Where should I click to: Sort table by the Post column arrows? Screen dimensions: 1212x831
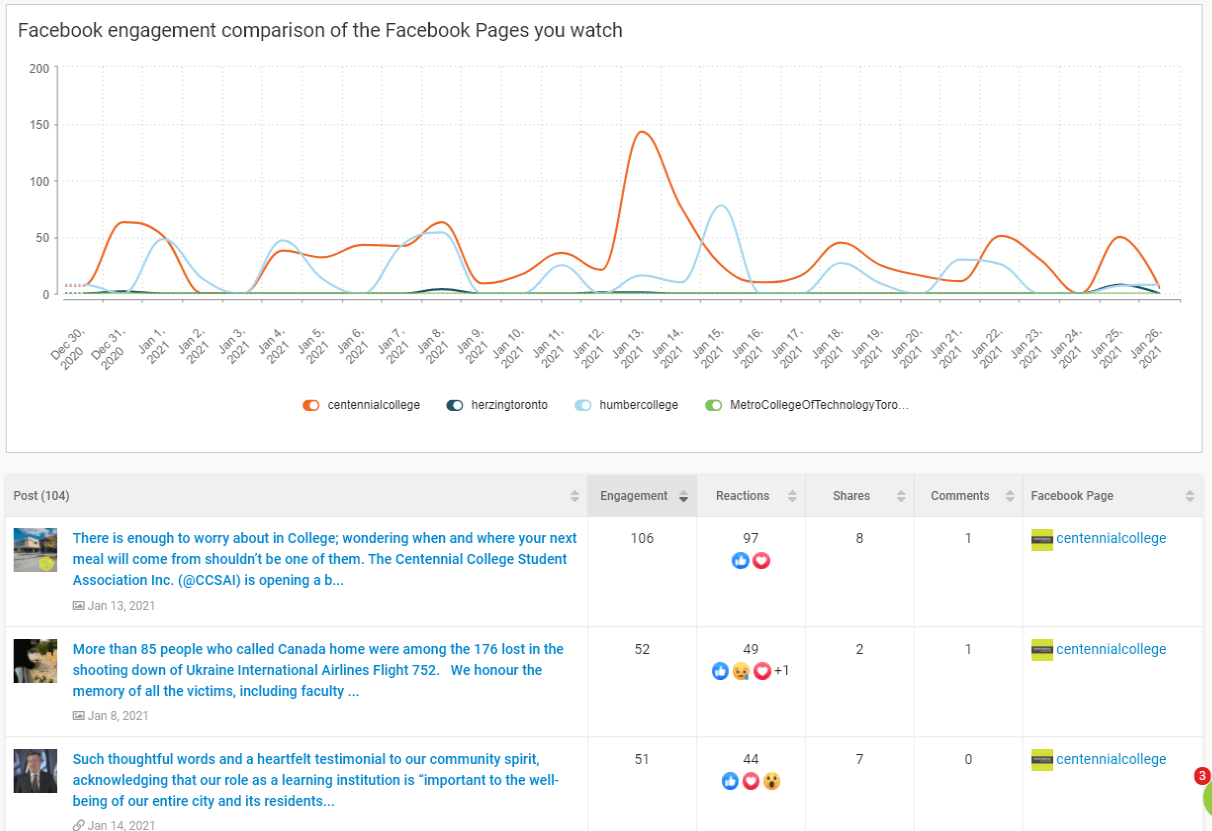click(x=575, y=496)
